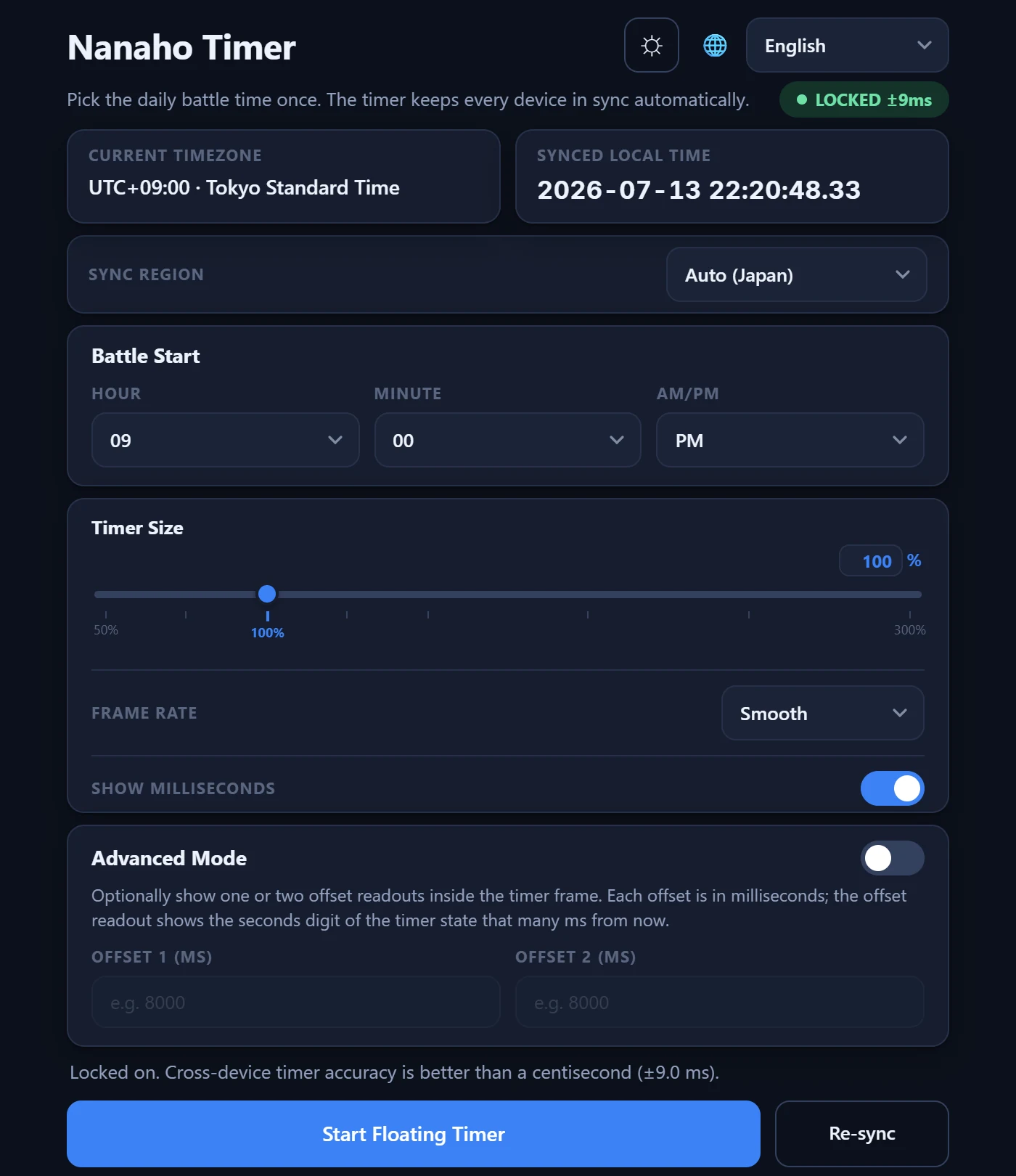Image resolution: width=1016 pixels, height=1176 pixels.
Task: Click the LOCKED ±9ms sync status badge
Action: click(864, 100)
